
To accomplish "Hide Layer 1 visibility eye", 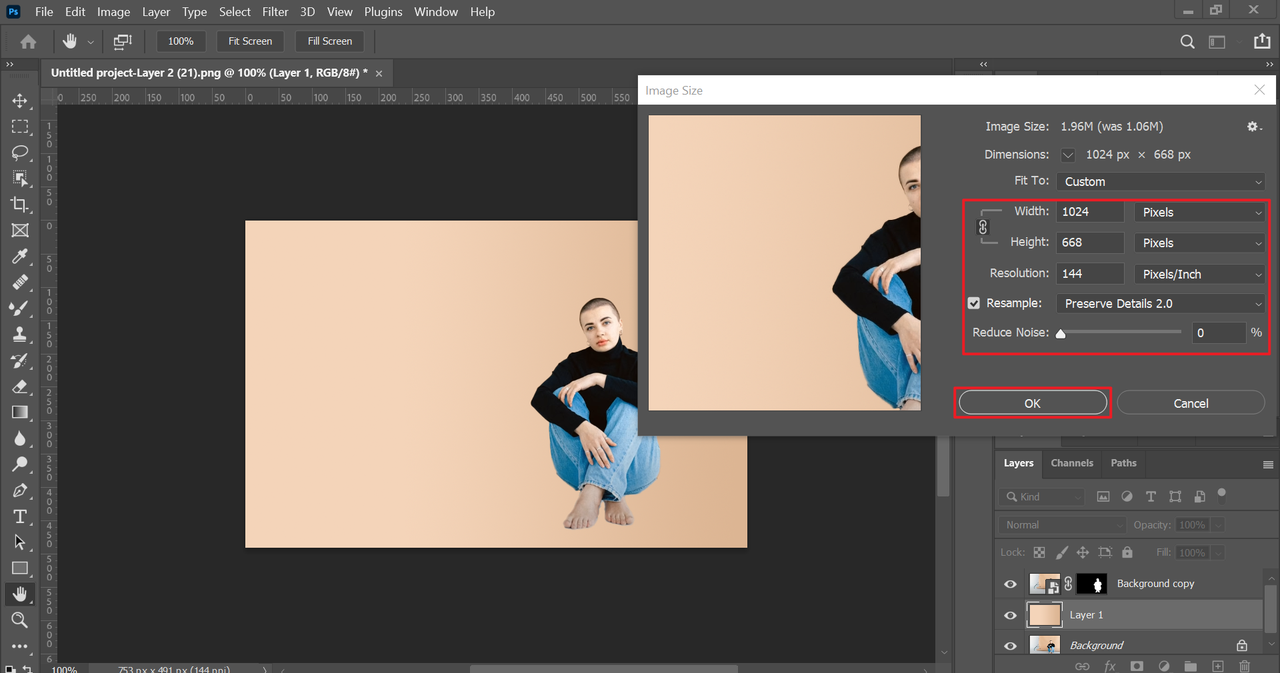I will [x=1010, y=615].
